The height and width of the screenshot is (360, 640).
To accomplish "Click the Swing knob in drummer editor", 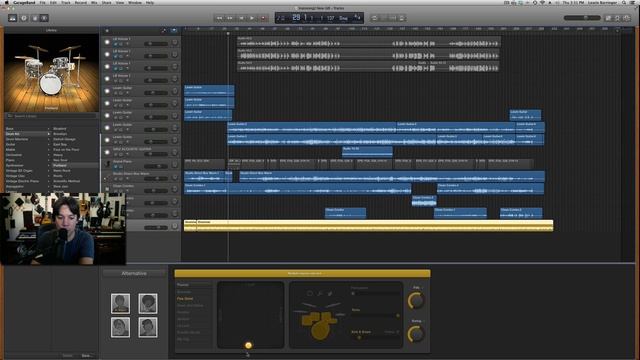I will click(416, 334).
